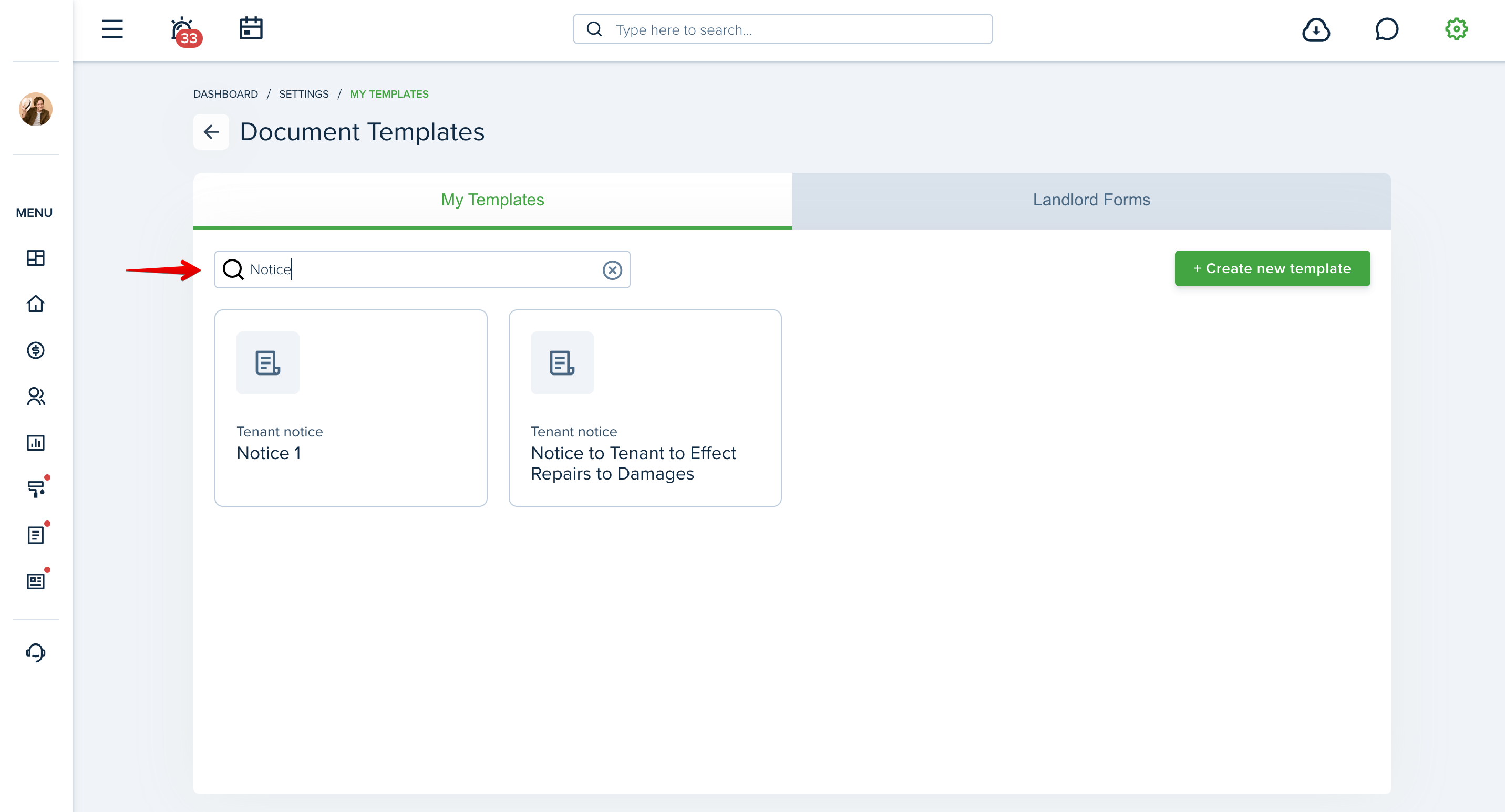Open the chat messages icon

(1386, 29)
